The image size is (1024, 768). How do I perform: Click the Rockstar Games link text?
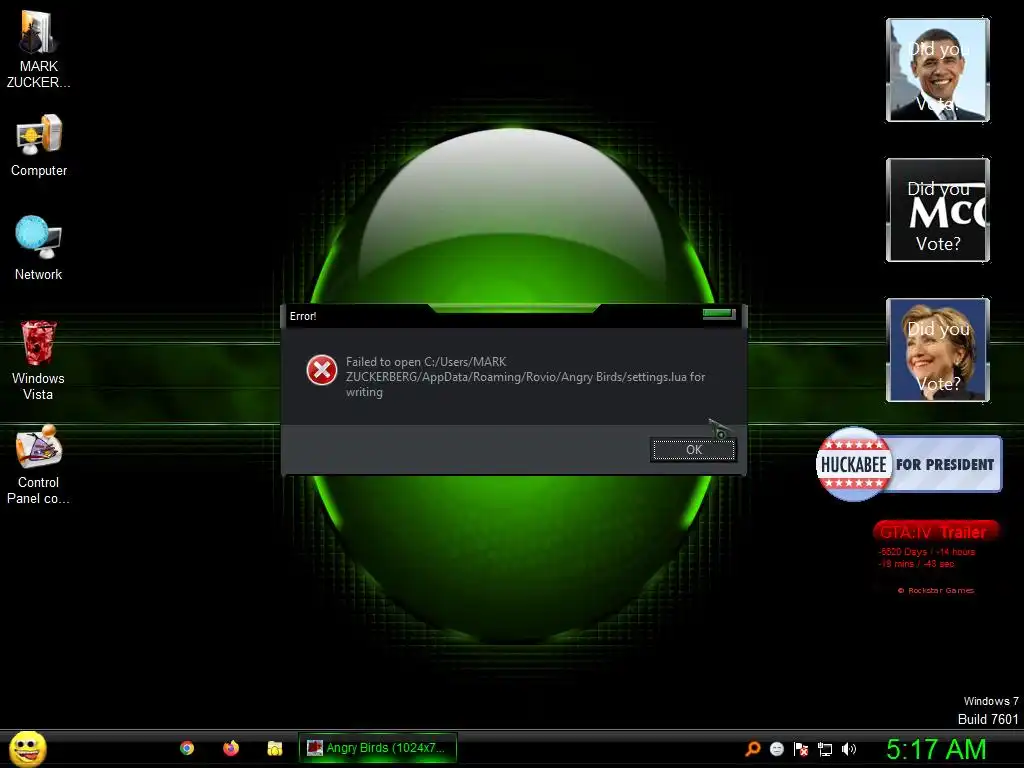click(936, 590)
